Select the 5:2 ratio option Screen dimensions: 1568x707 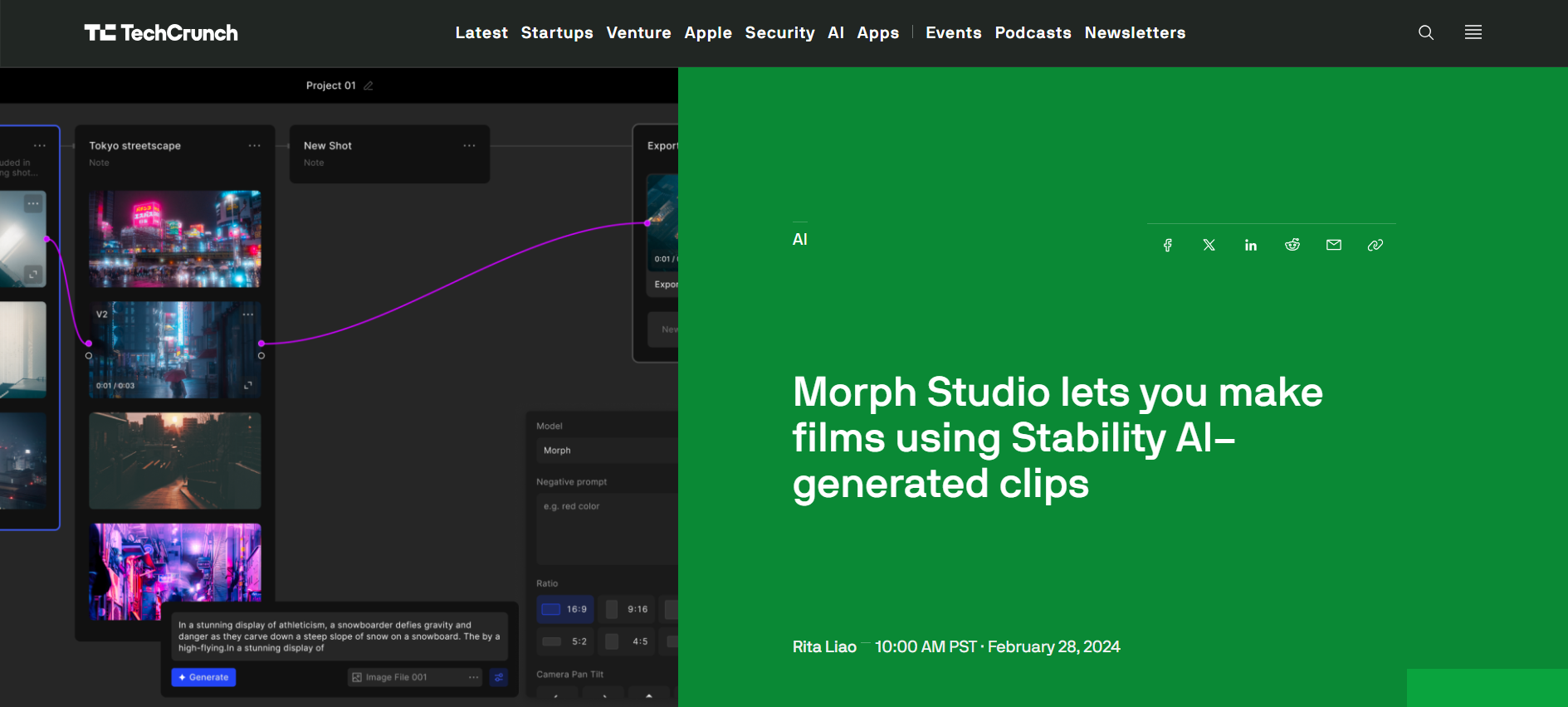point(565,641)
